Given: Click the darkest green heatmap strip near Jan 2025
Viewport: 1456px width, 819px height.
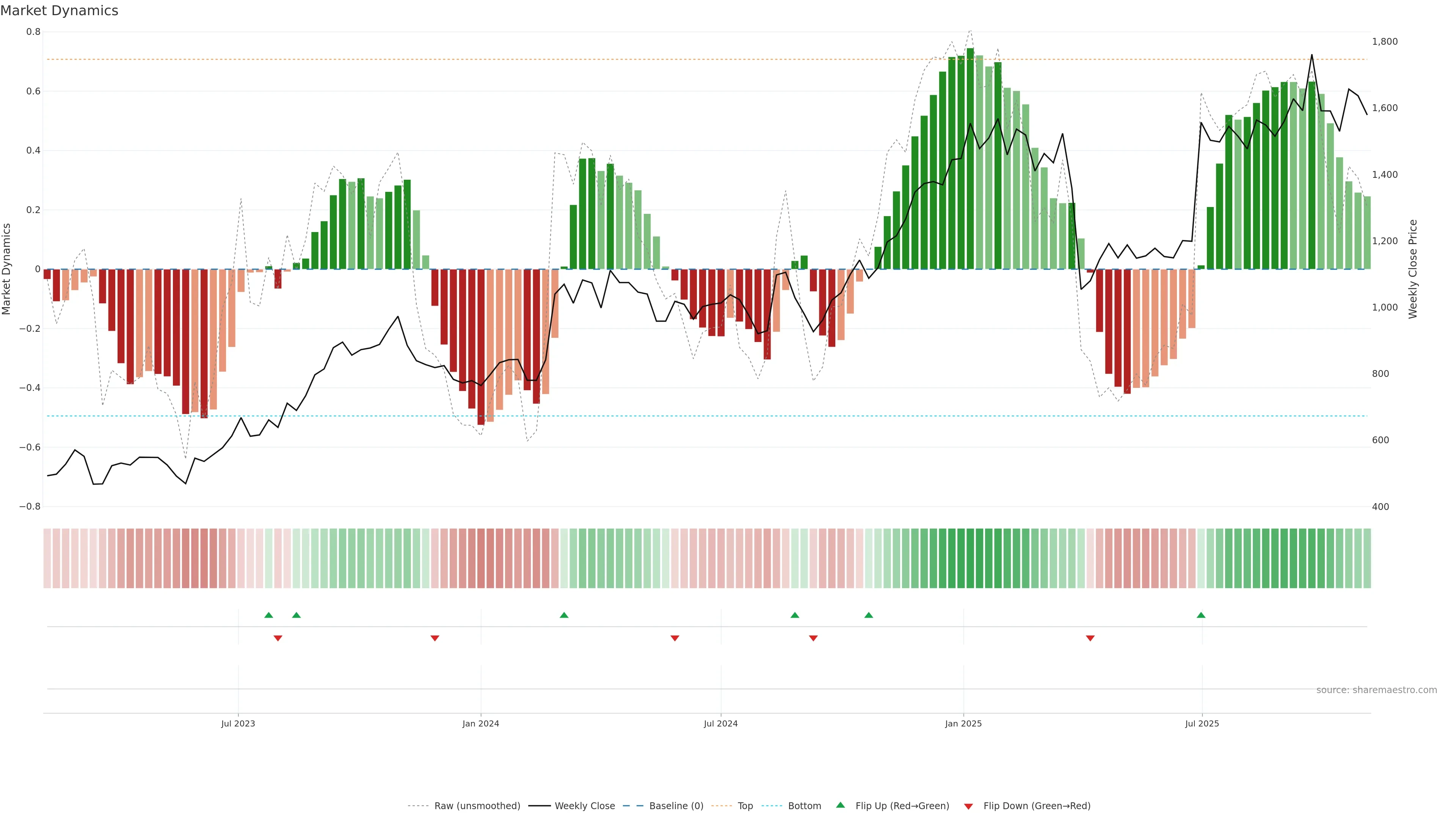Looking at the screenshot, I should click(970, 559).
